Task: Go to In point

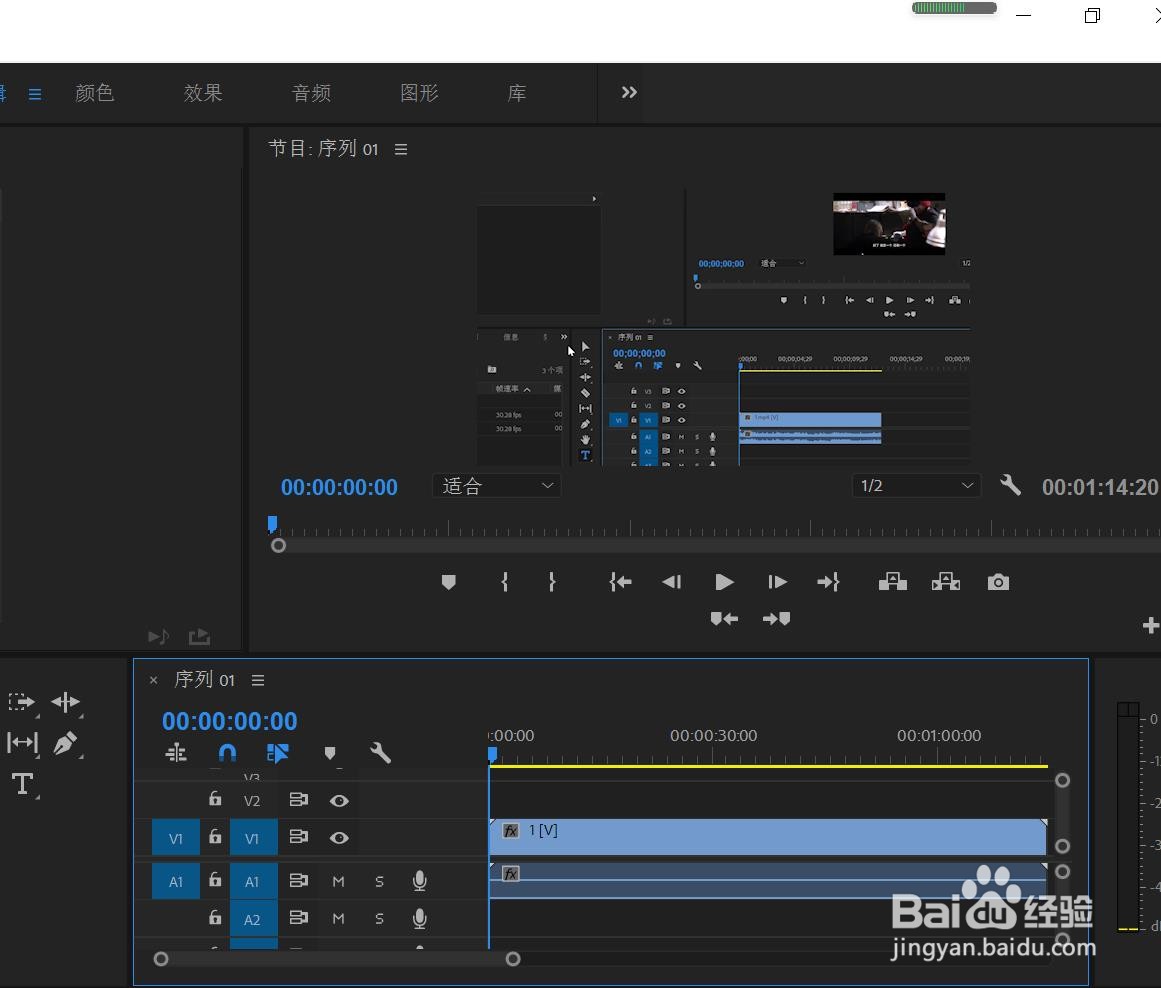Action: coord(620,582)
